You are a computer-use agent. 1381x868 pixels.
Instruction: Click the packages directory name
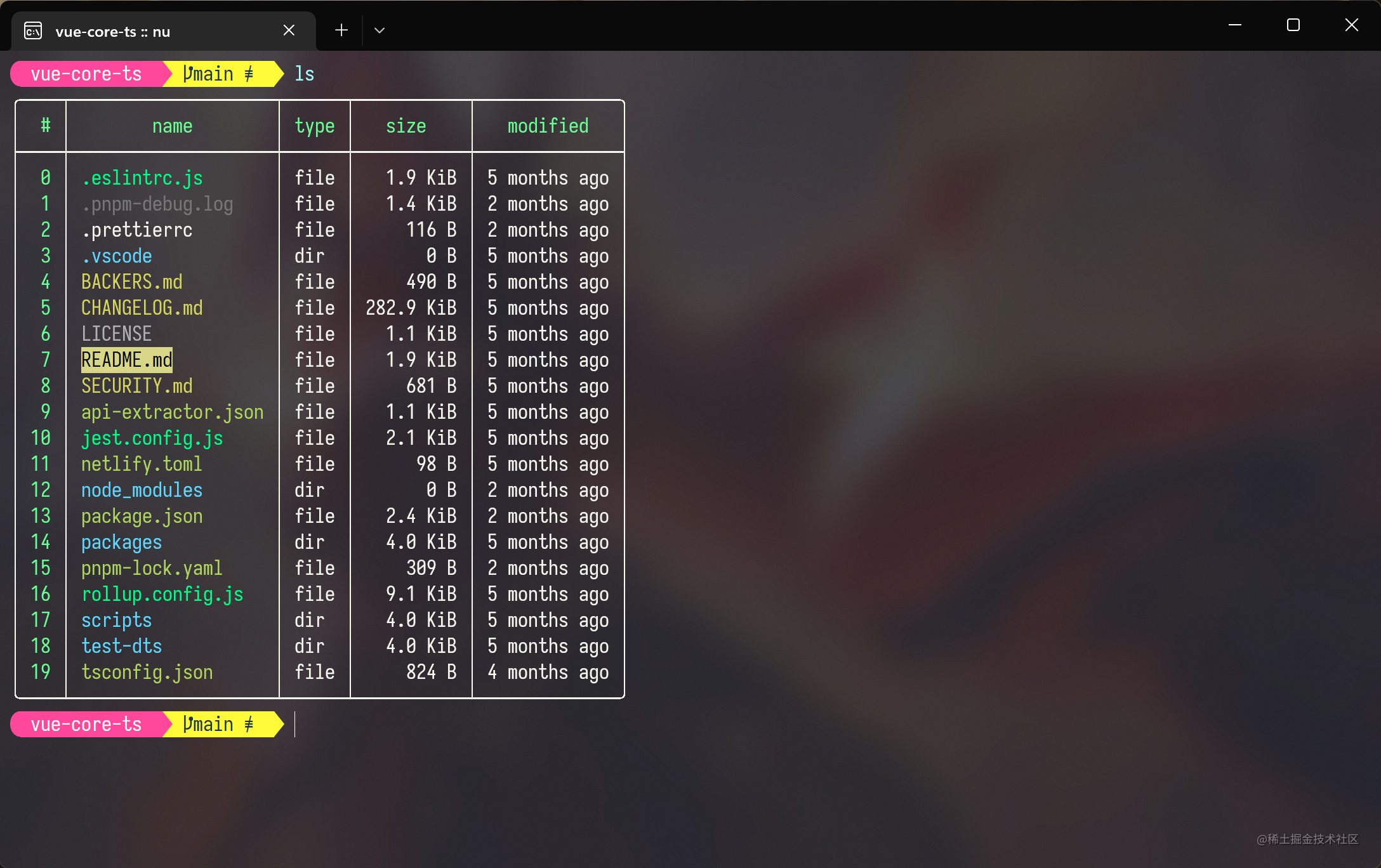[122, 542]
